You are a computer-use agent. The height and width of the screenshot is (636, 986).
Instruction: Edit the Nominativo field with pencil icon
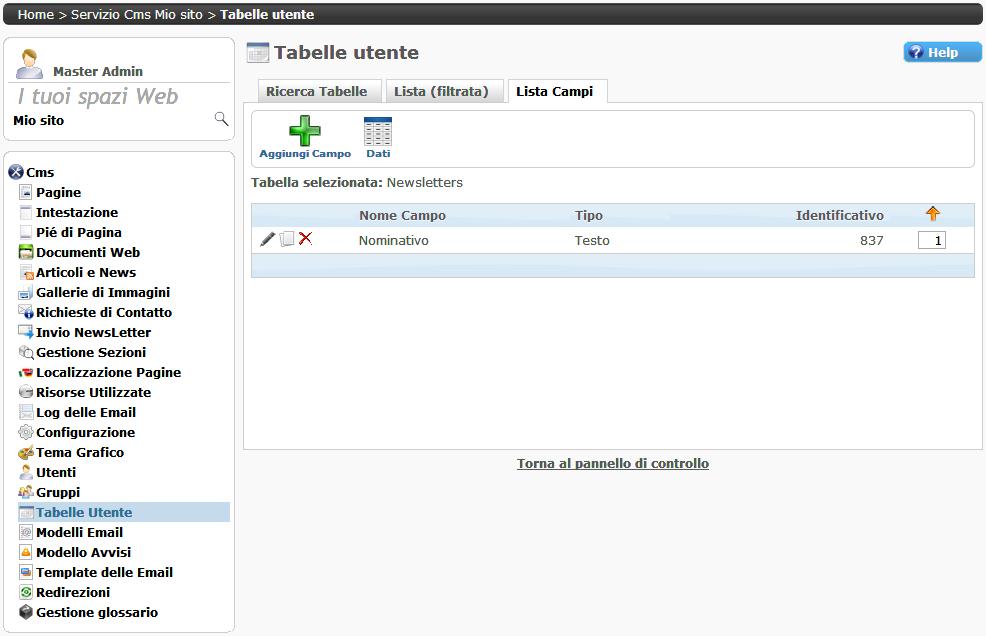pos(267,240)
